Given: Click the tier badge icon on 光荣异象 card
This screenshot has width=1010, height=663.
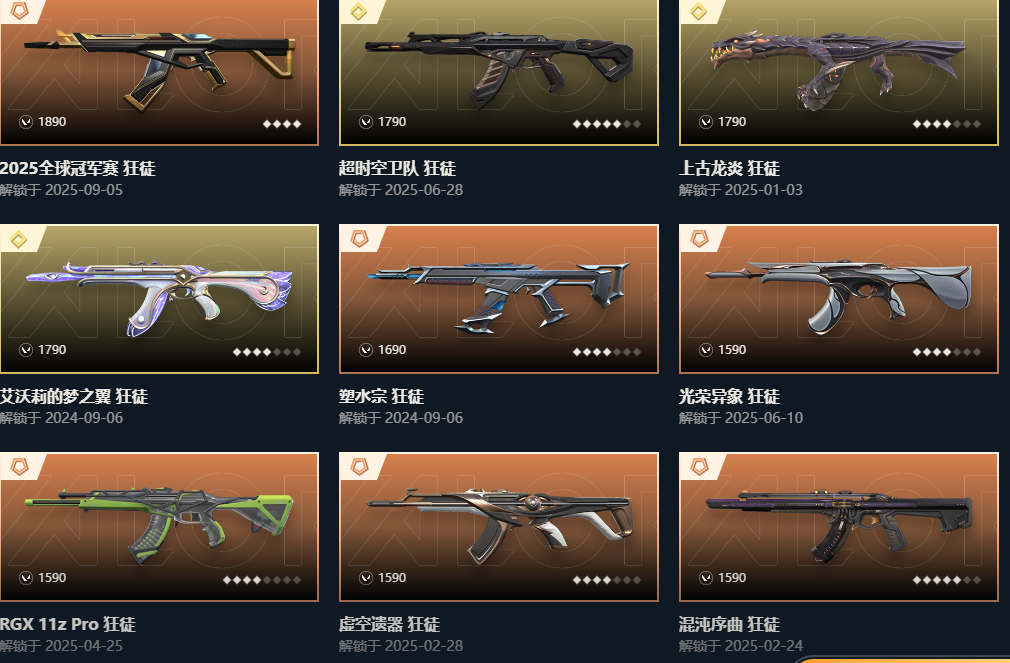Looking at the screenshot, I should 699,240.
